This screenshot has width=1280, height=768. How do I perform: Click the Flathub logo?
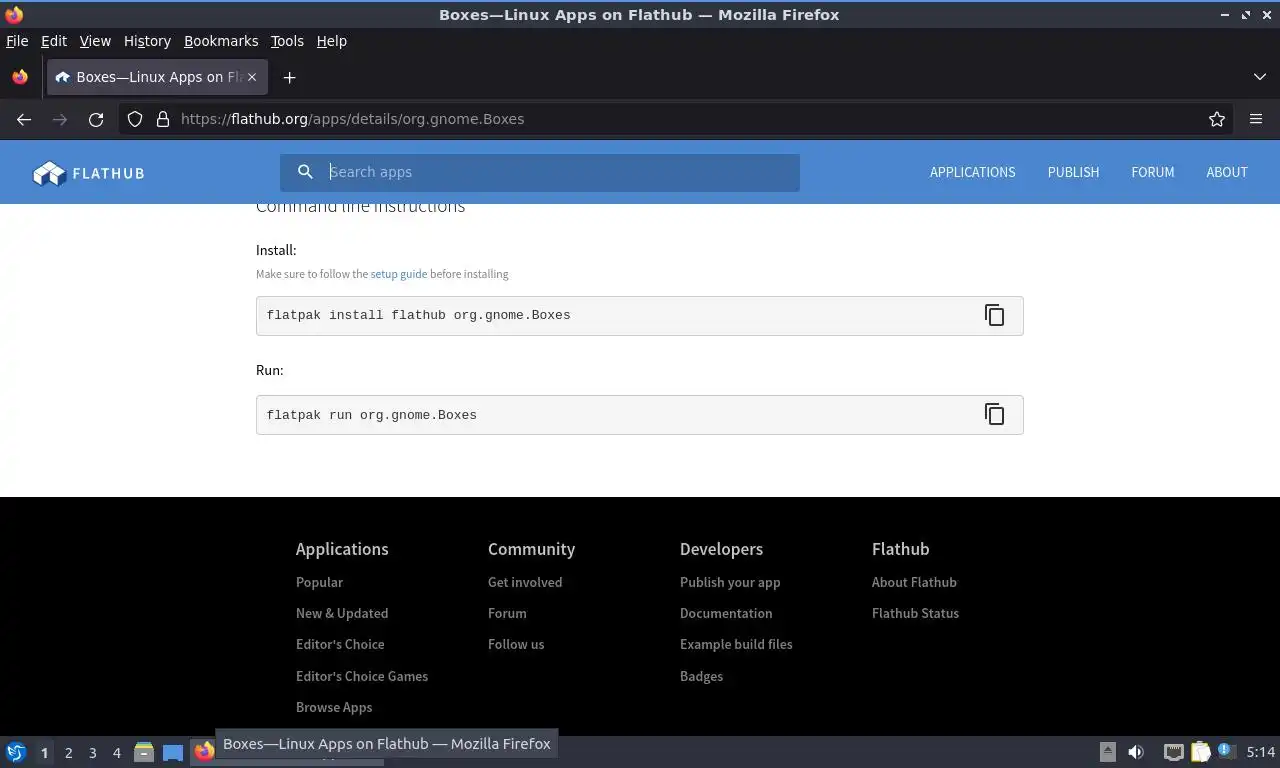pos(89,173)
